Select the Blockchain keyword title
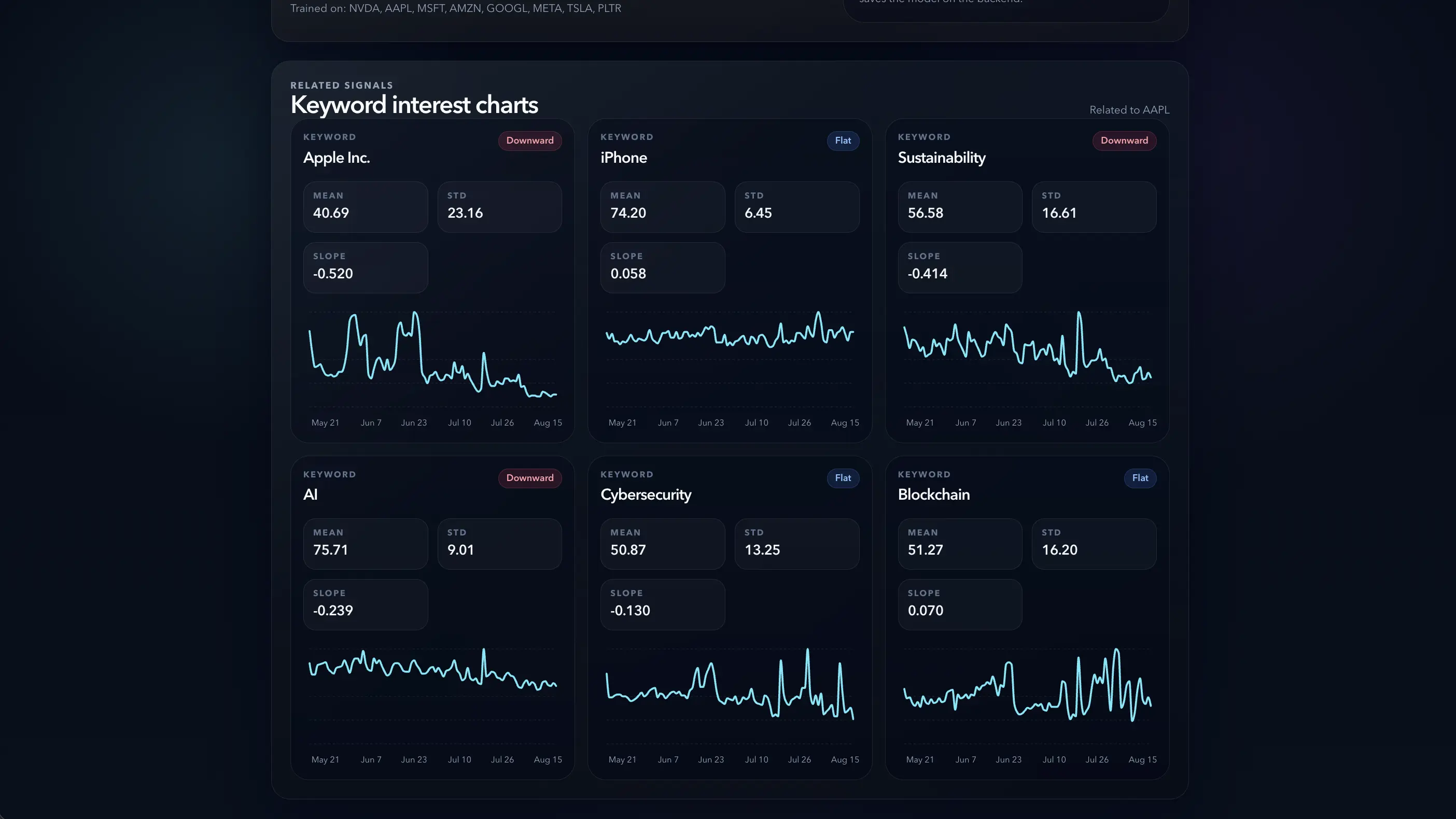 click(933, 495)
